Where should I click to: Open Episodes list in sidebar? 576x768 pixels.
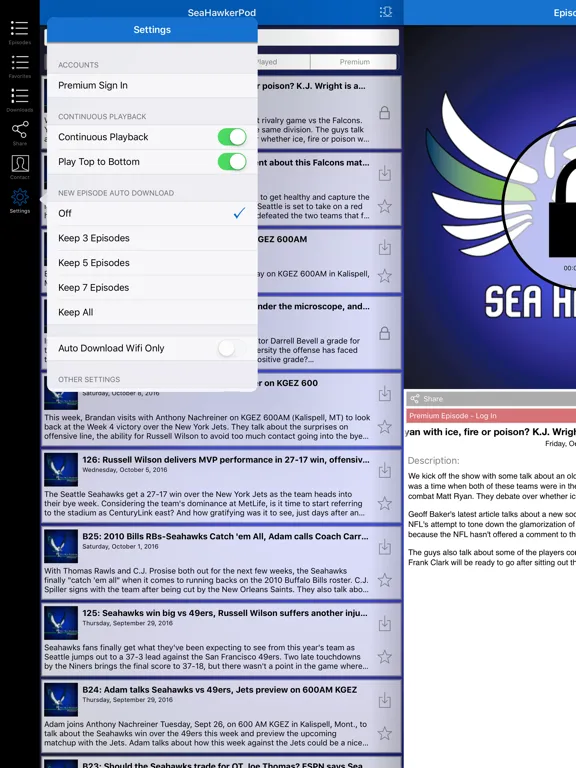pos(20,32)
